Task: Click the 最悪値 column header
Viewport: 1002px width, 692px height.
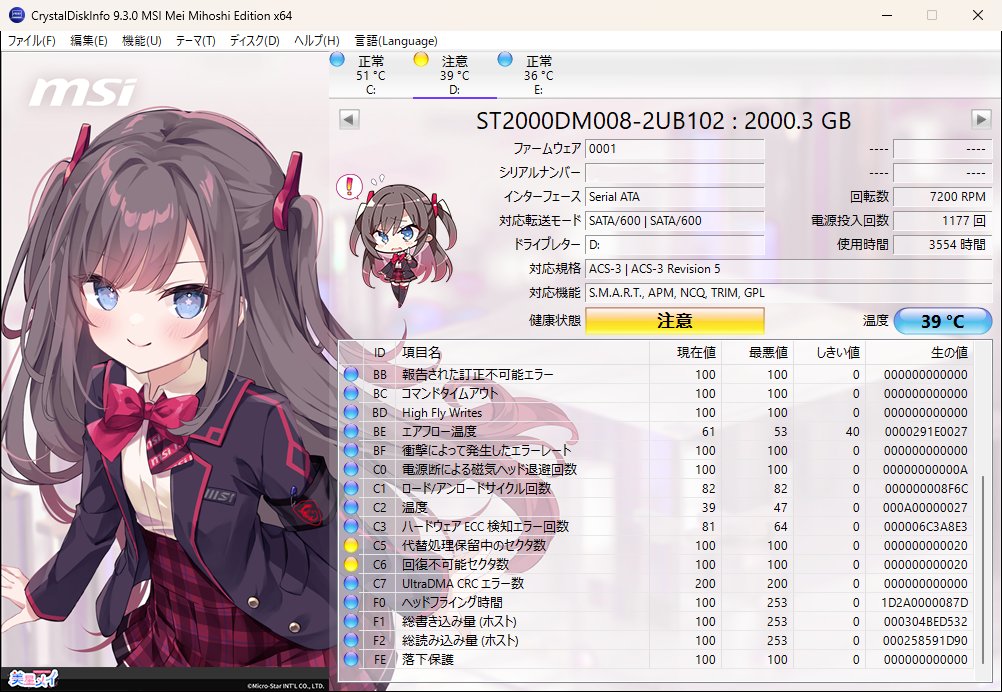Action: click(758, 353)
